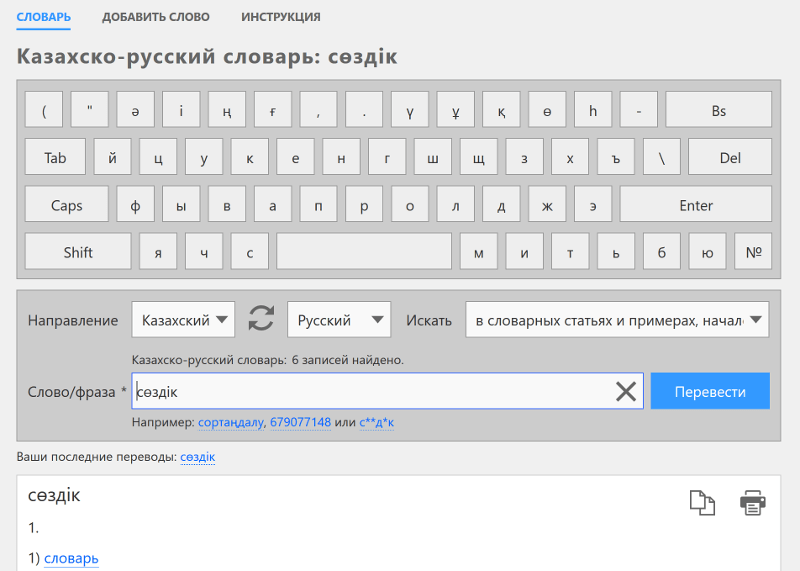The height and width of the screenshot is (571, 800).
Task: Open the Казахский source language dropdown
Action: 183,319
